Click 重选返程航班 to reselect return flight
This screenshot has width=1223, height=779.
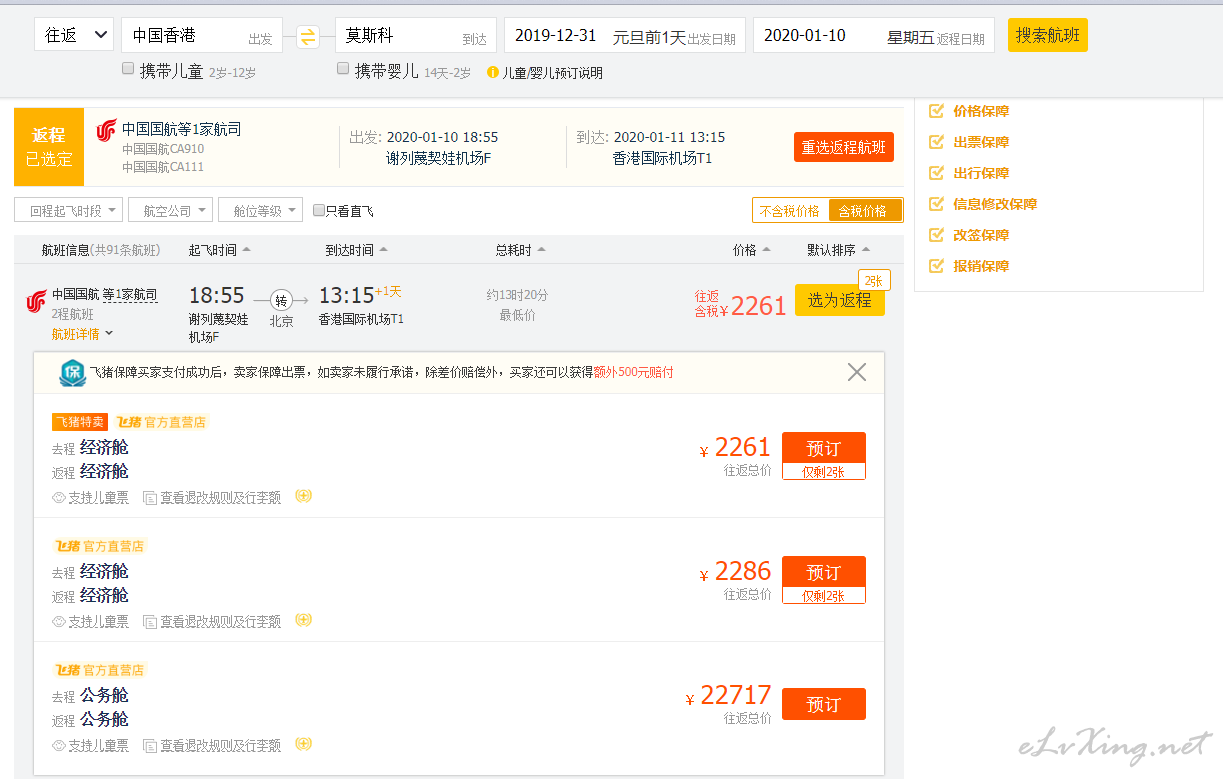(x=844, y=147)
